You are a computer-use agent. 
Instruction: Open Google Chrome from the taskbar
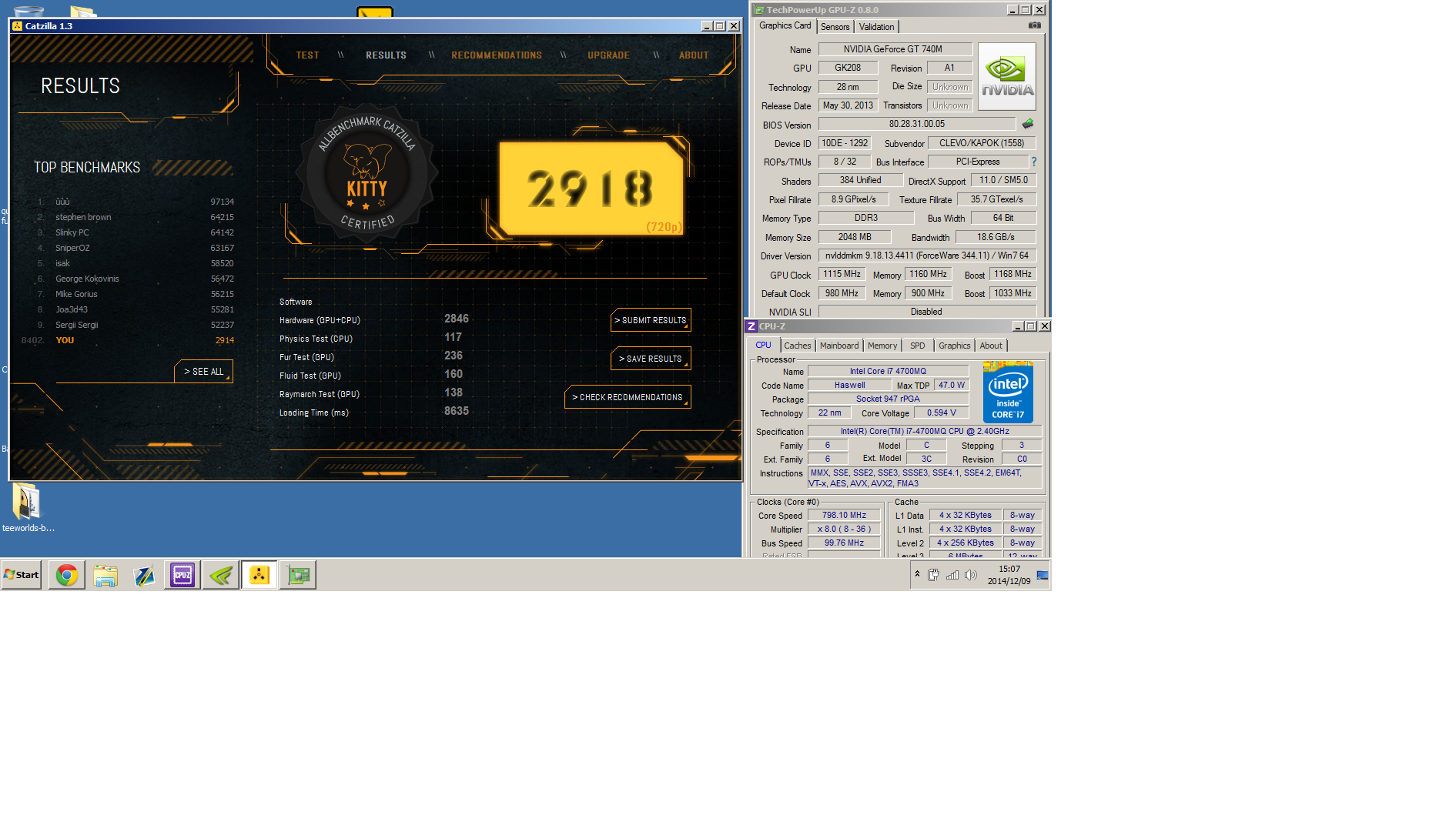(x=67, y=575)
